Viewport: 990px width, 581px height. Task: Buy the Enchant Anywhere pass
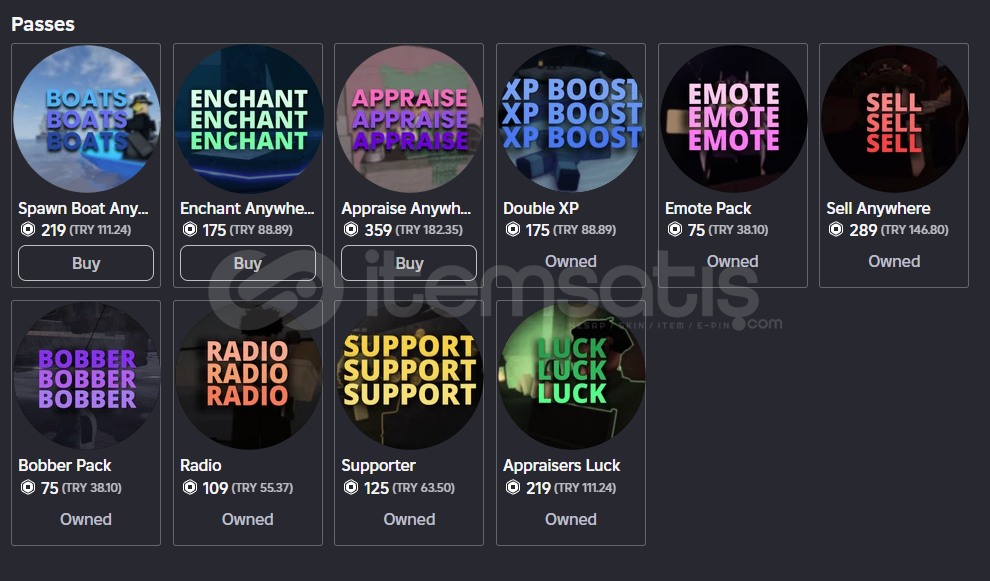coord(248,263)
